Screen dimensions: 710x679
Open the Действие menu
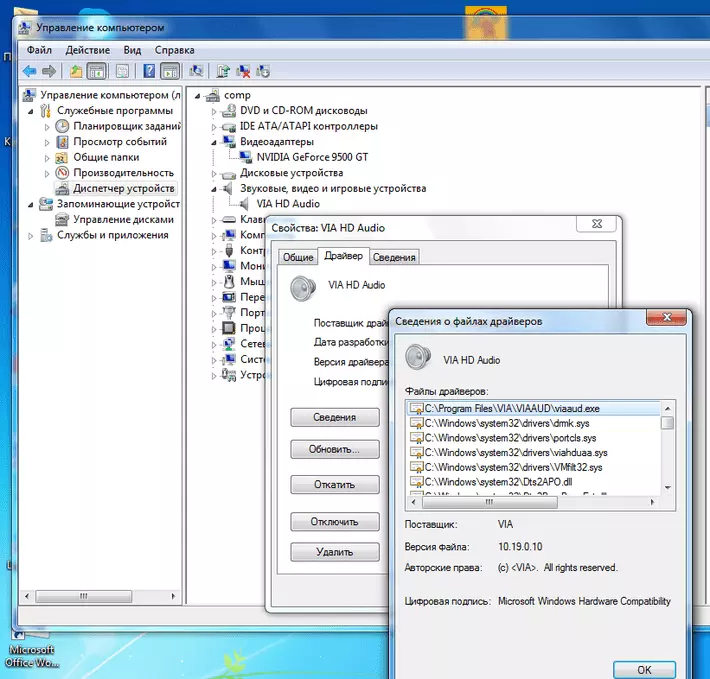click(x=87, y=50)
